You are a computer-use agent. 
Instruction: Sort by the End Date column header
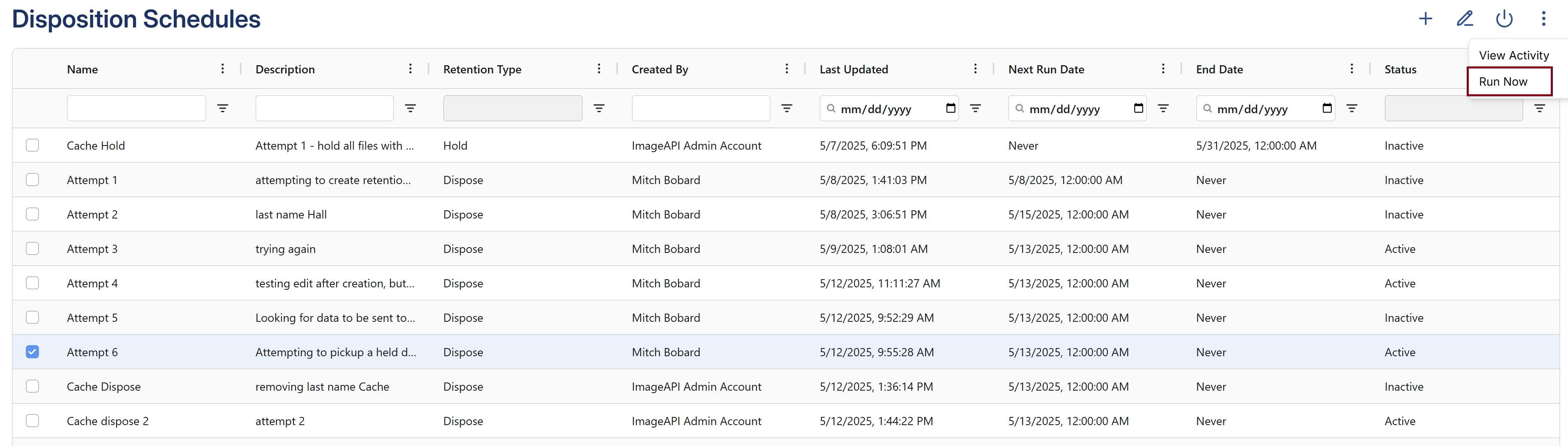1219,69
